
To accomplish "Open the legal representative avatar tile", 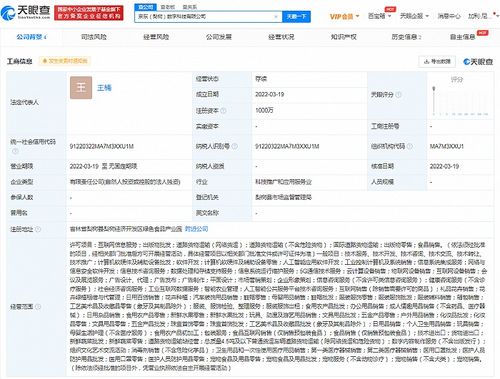I will (81, 88).
